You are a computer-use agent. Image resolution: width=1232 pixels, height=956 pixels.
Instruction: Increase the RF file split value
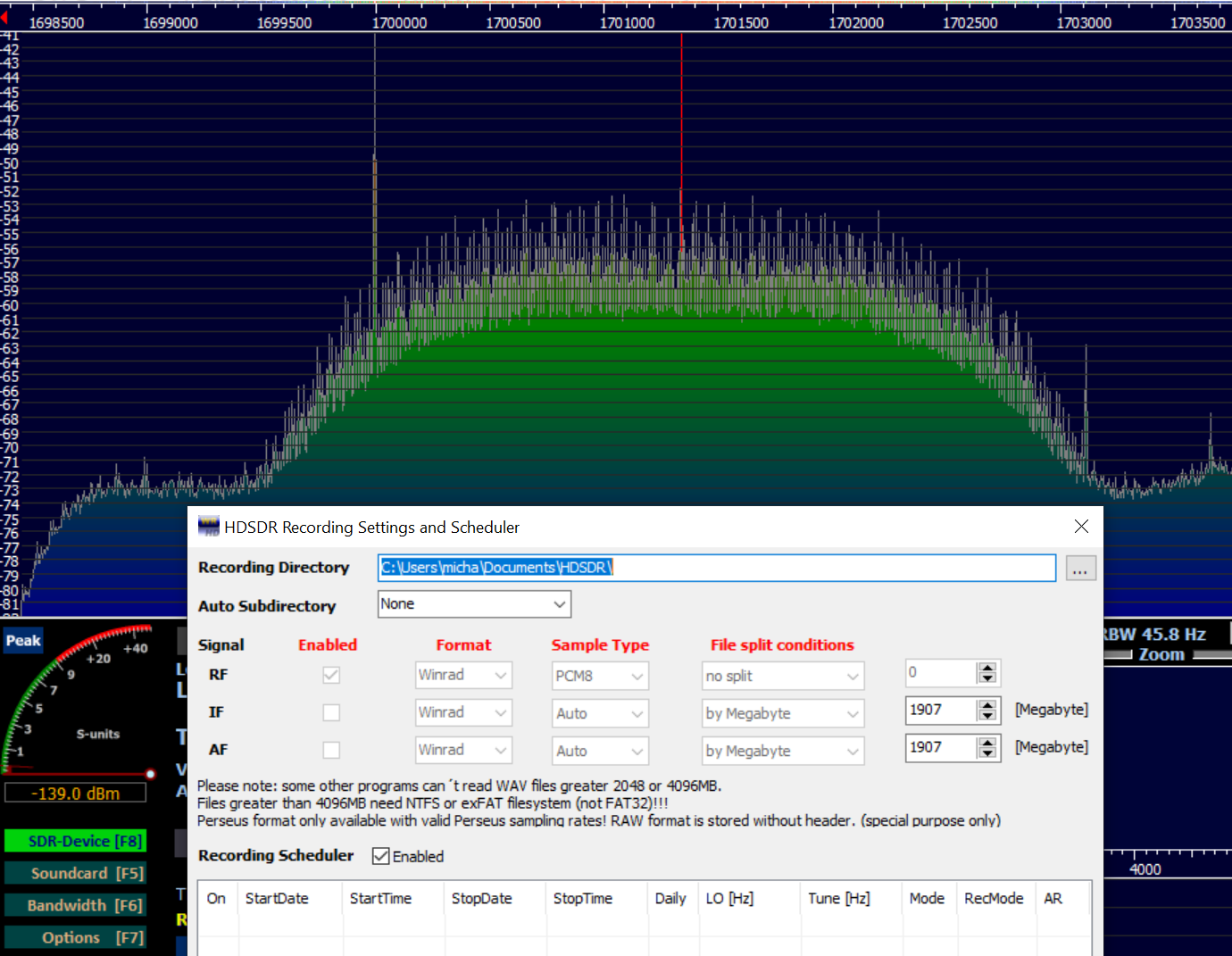(986, 668)
